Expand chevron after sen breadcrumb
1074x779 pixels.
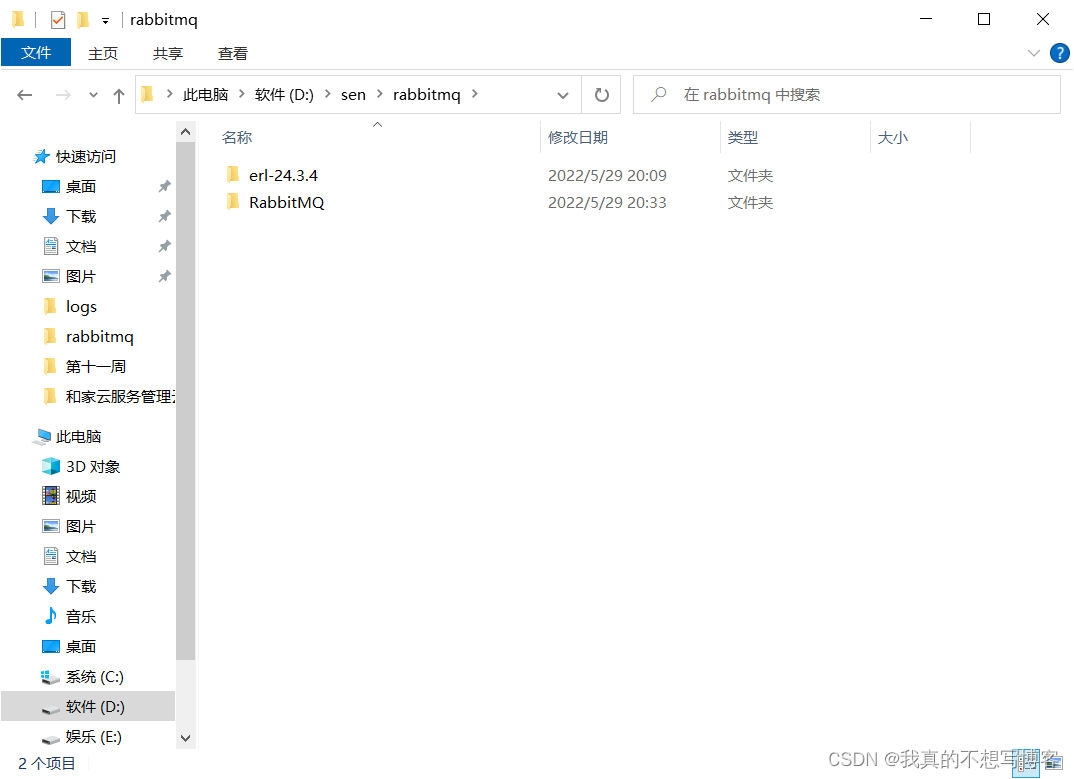point(379,94)
